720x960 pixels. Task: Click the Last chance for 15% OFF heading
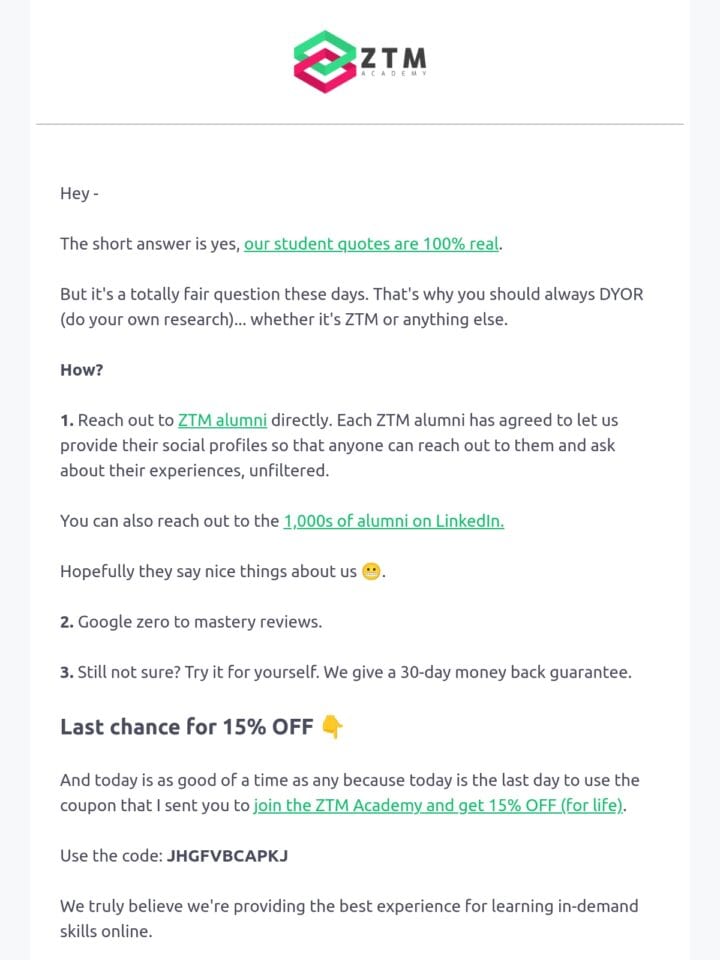(x=187, y=727)
